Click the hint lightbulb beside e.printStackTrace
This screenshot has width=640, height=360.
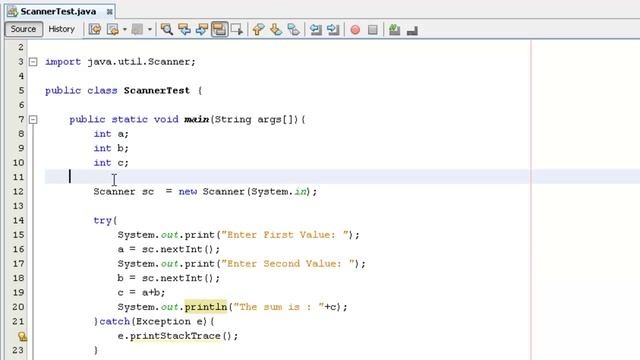[22, 336]
